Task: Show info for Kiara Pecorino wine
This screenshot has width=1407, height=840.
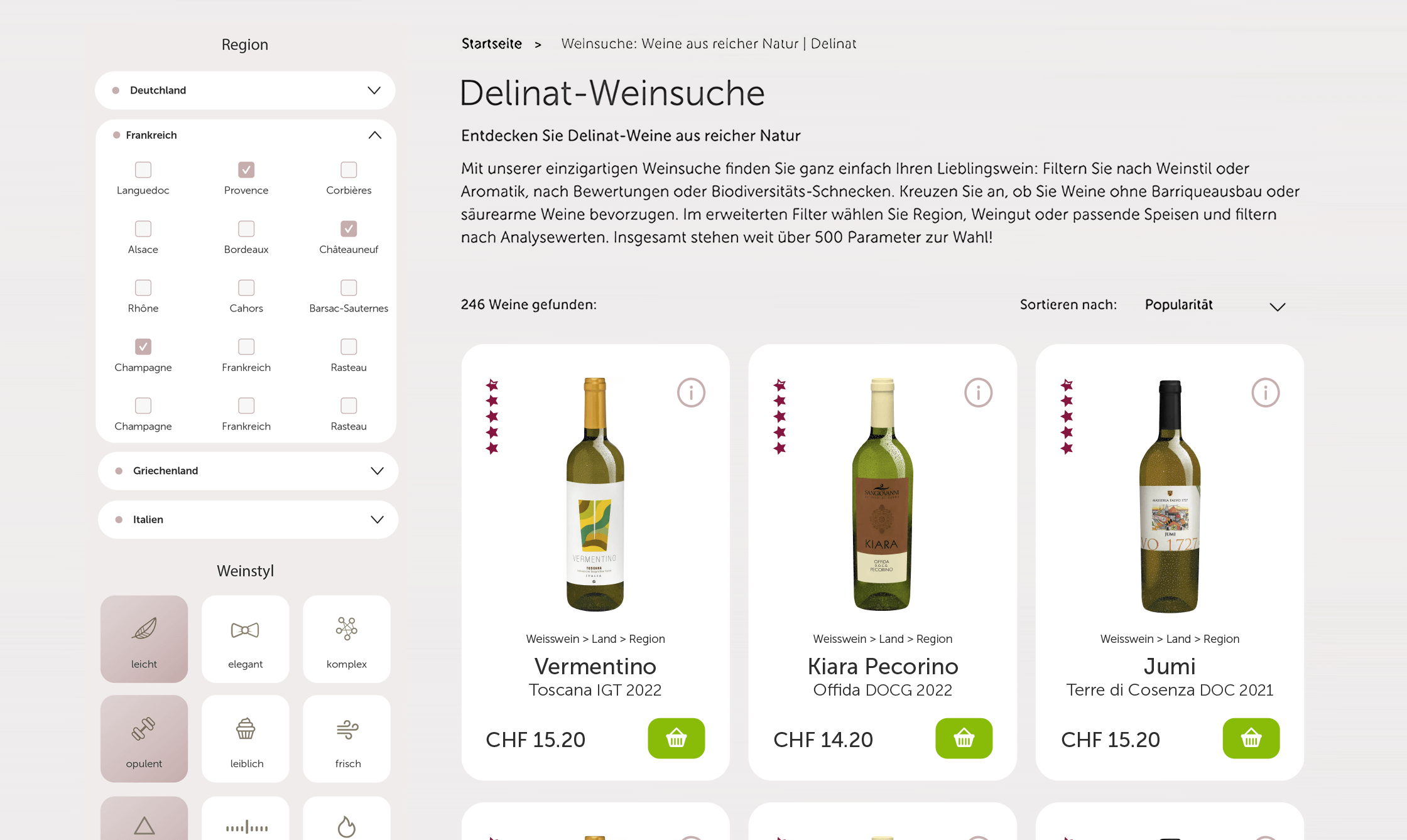Action: [x=978, y=393]
